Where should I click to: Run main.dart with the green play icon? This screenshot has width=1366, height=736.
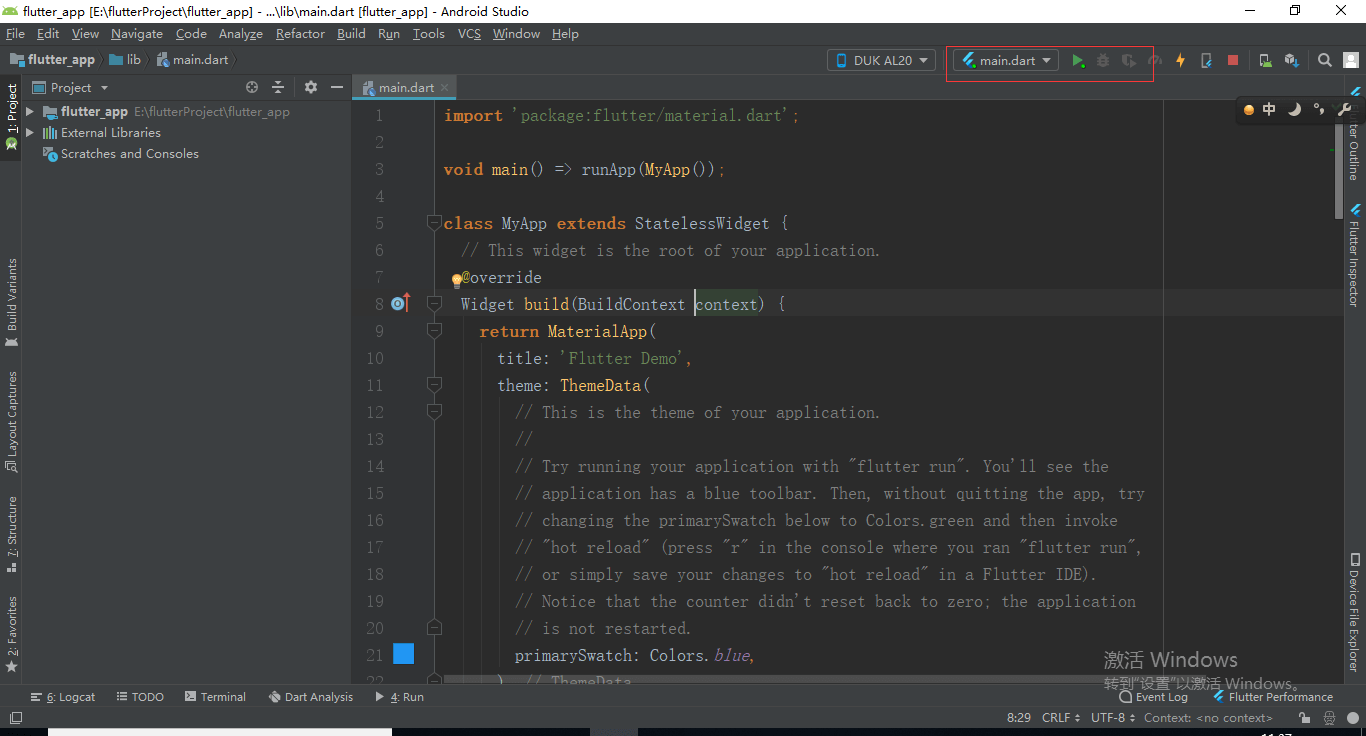pos(1078,60)
